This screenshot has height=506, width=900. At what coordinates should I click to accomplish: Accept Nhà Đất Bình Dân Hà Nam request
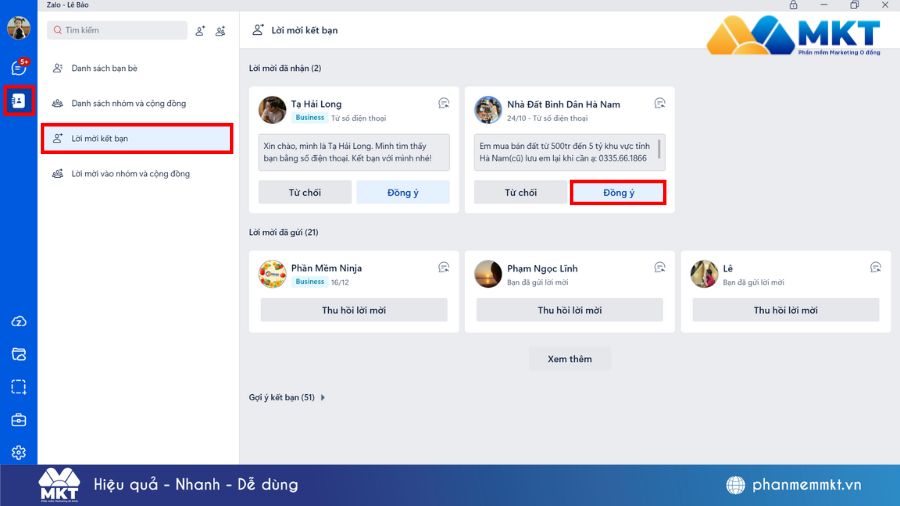pyautogui.click(x=618, y=192)
